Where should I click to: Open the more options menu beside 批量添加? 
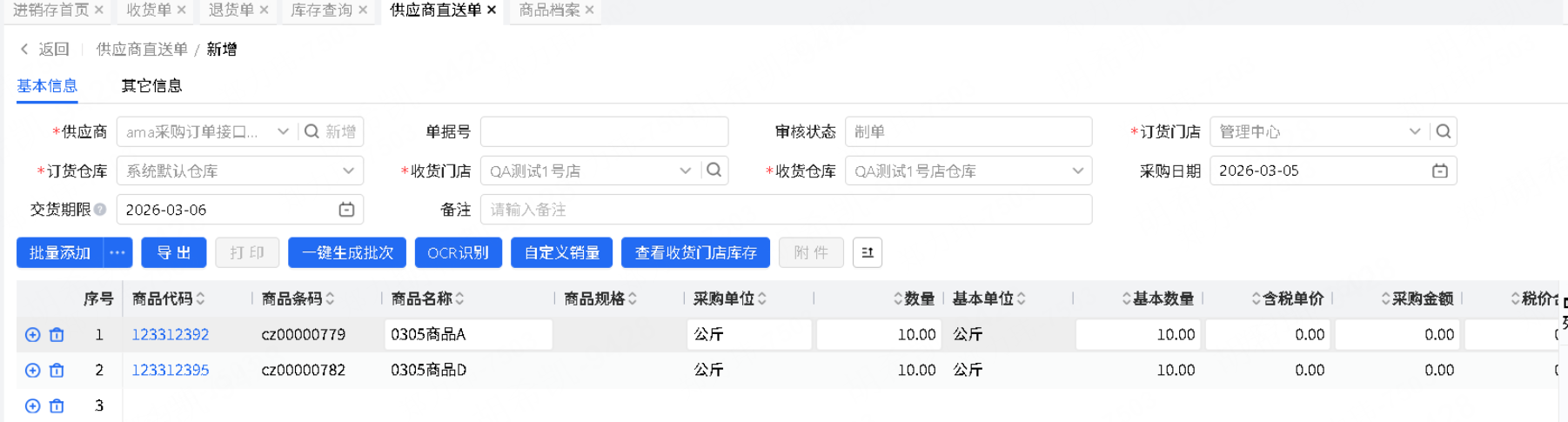click(x=117, y=252)
